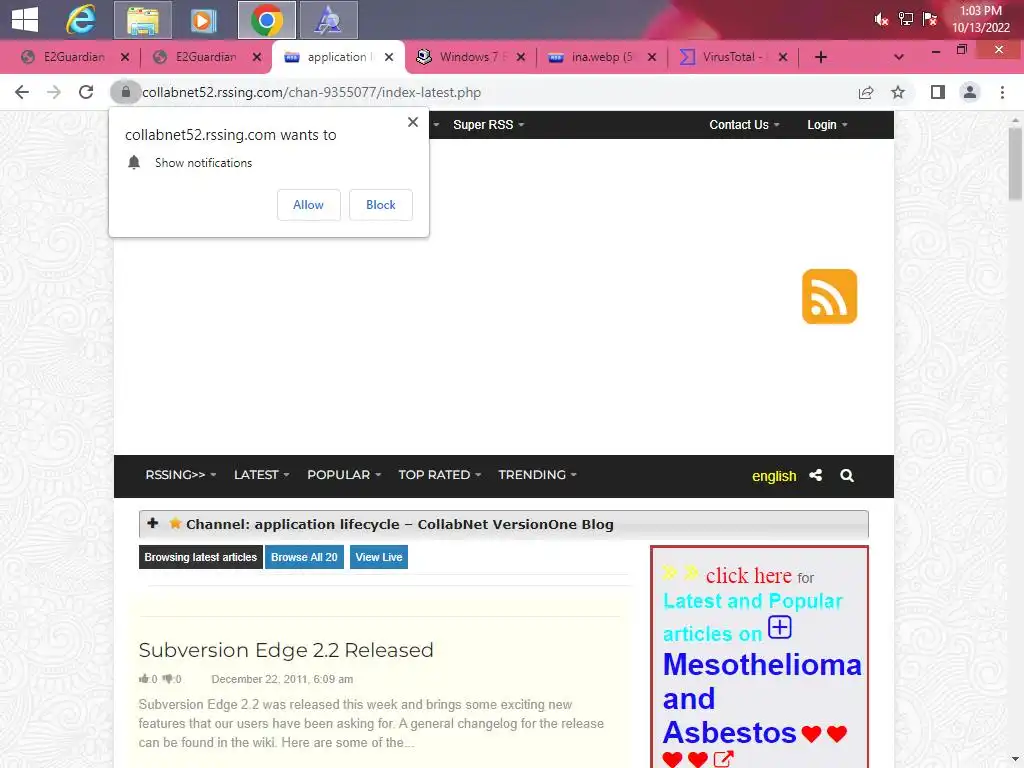1024x768 pixels.
Task: Open a new browser tab
Action: click(821, 57)
